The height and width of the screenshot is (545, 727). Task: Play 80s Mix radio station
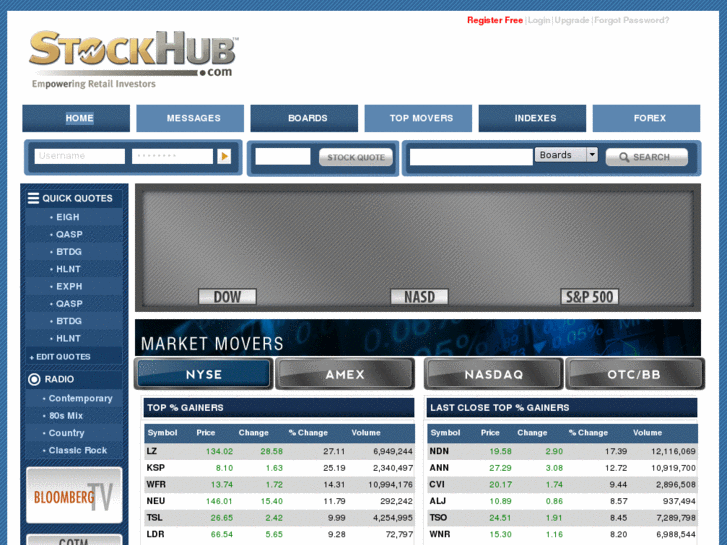(x=66, y=416)
